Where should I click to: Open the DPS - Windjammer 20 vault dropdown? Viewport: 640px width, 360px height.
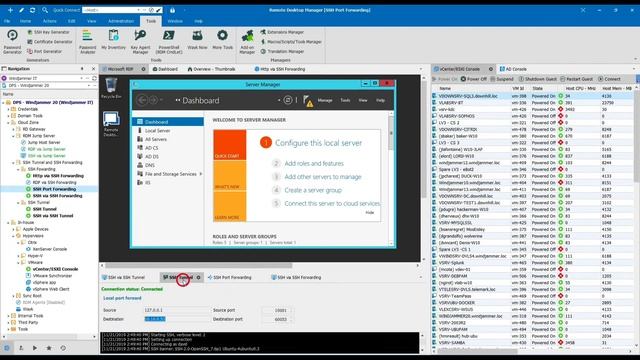click(x=89, y=85)
